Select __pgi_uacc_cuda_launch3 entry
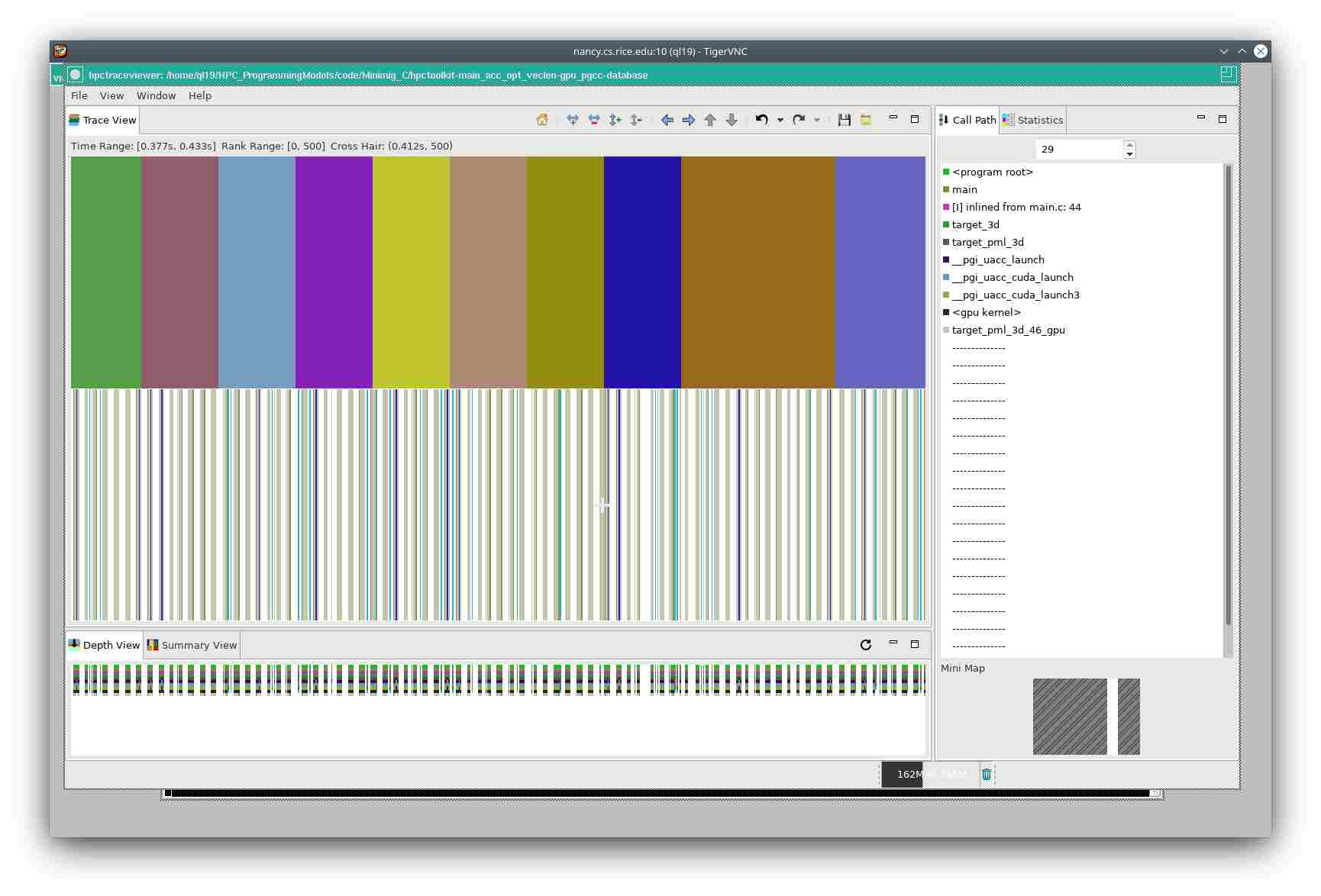Viewport: 1321px width, 896px height. [x=1011, y=295]
